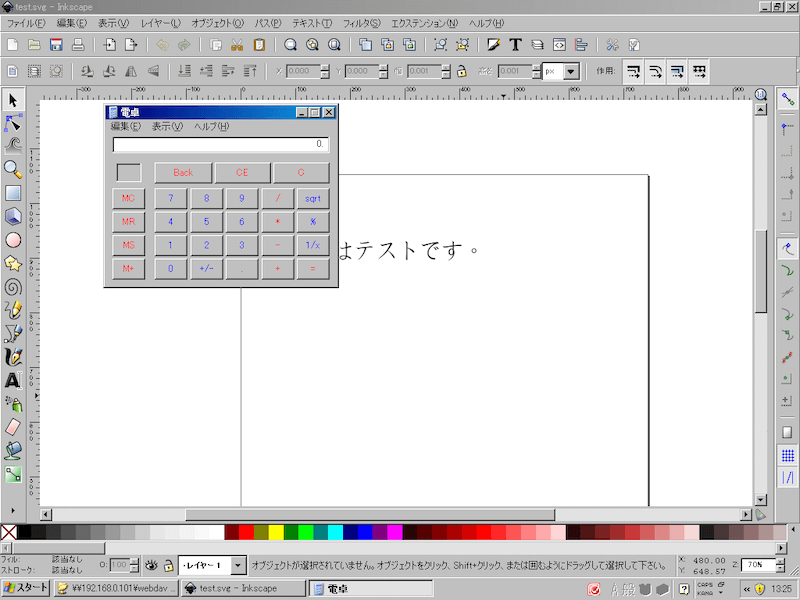Select the 3D Box tool
The width and height of the screenshot is (800, 600).
coord(13,216)
